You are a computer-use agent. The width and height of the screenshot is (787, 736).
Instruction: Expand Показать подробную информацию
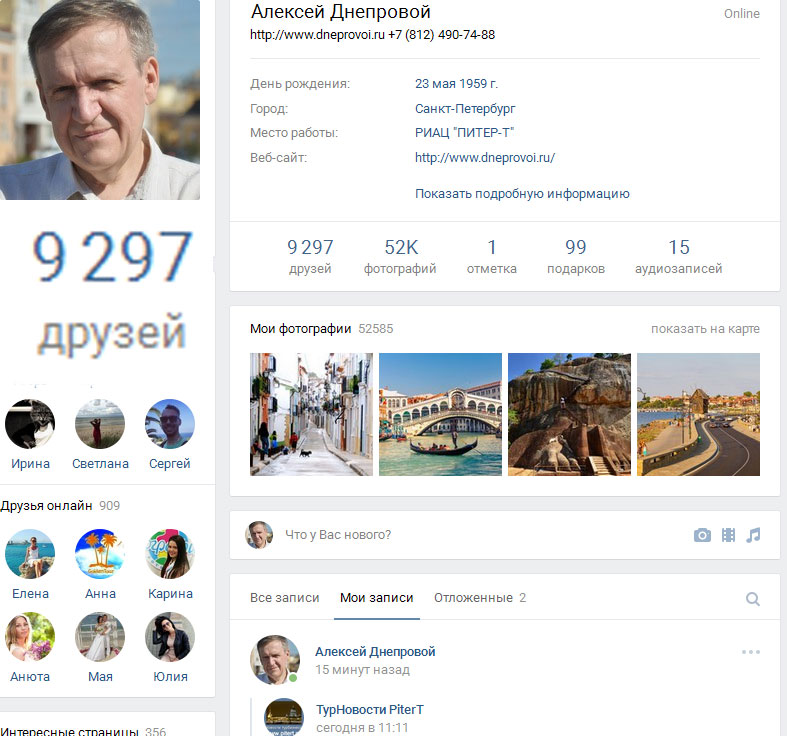click(x=522, y=194)
